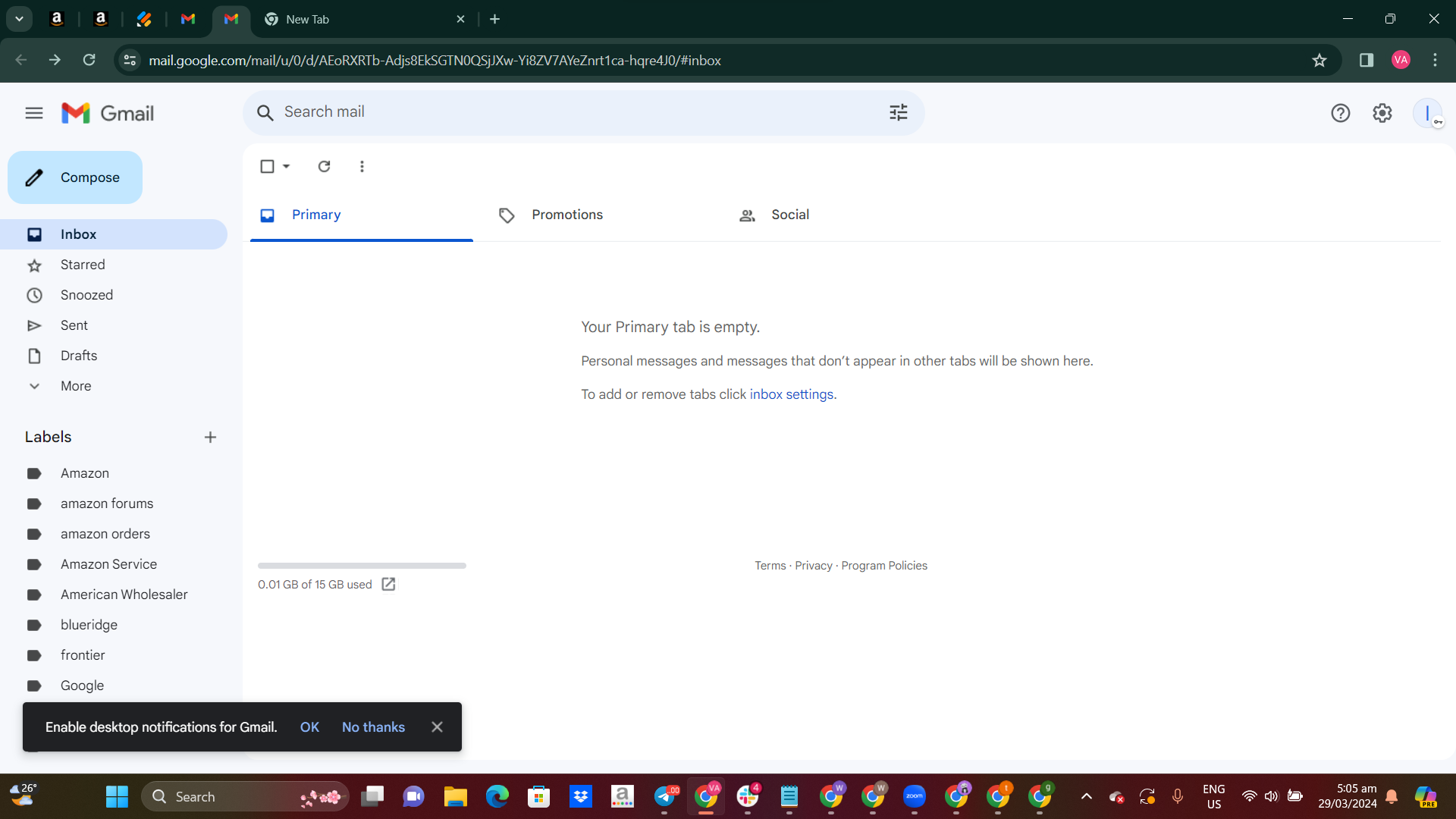Open the ENG US language switcher

click(x=1214, y=796)
